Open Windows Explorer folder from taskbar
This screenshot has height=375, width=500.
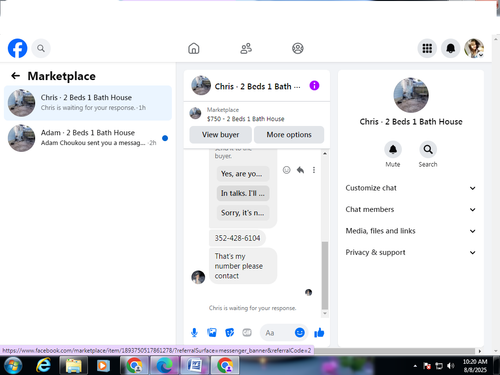73,366
